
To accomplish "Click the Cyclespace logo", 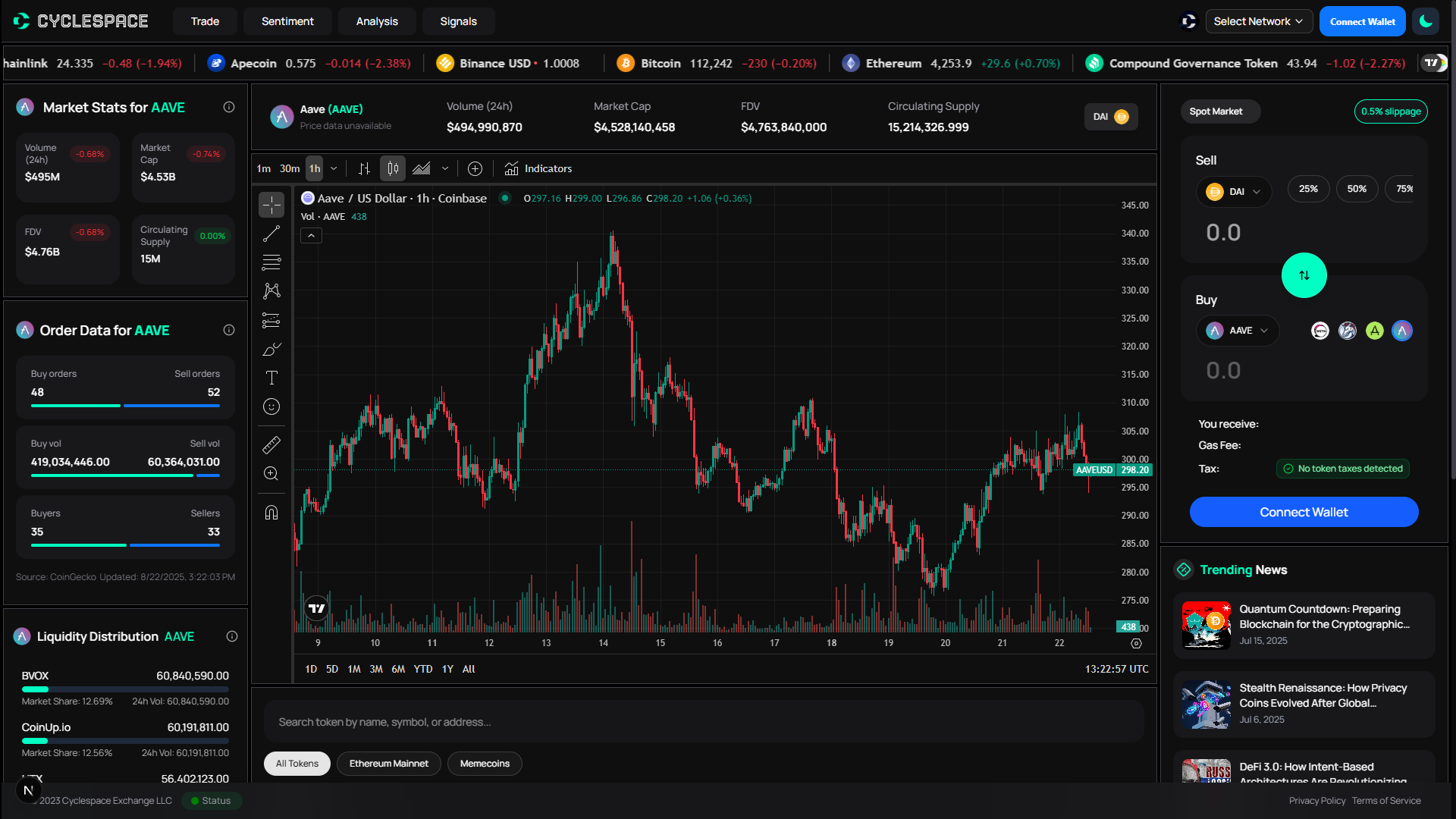I will coord(80,21).
